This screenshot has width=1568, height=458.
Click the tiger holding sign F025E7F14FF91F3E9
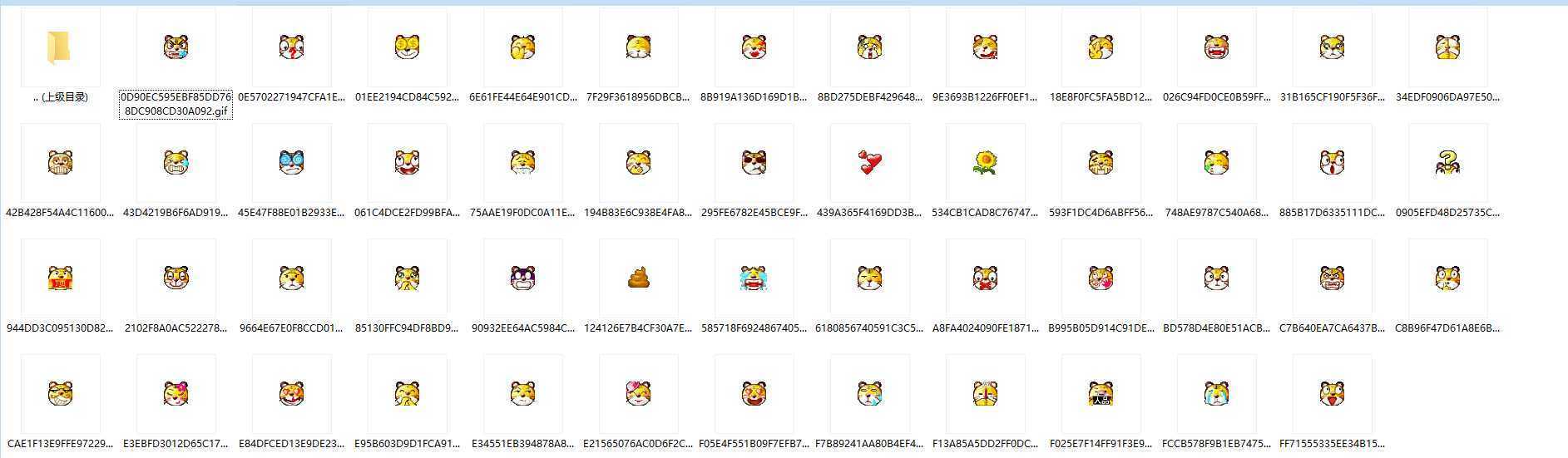click(1101, 394)
